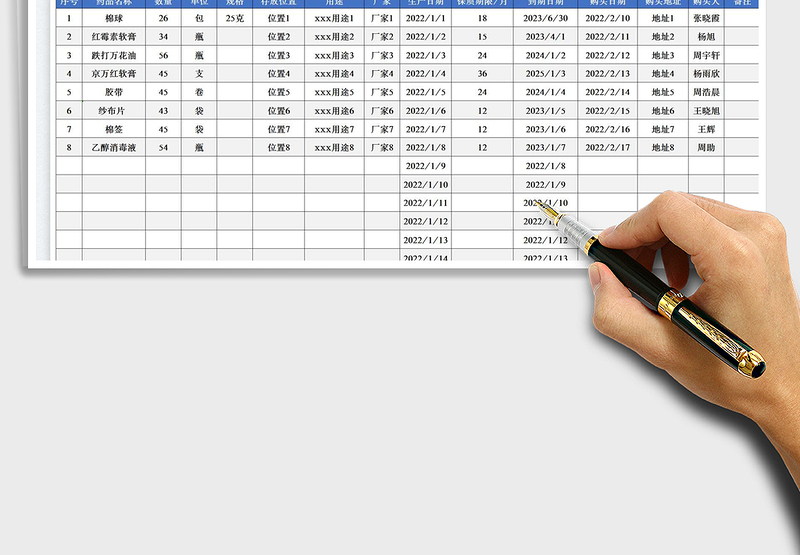Click the storage location cell 位置4
The image size is (800, 555).
(279, 74)
